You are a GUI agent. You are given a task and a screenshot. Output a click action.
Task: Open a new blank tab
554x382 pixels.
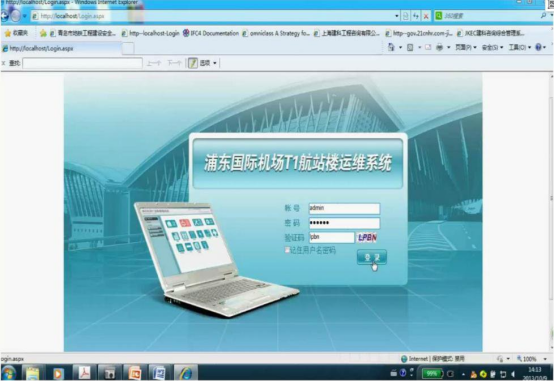coord(128,48)
